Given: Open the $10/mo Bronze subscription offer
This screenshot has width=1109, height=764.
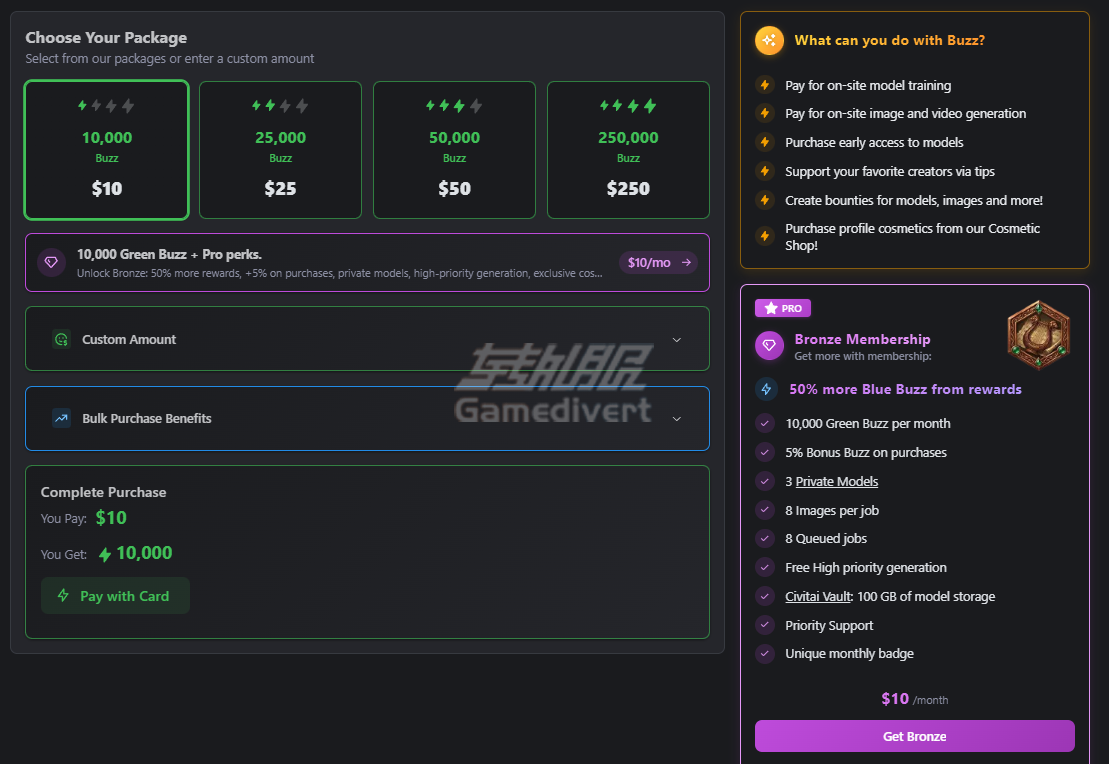Looking at the screenshot, I should (658, 262).
